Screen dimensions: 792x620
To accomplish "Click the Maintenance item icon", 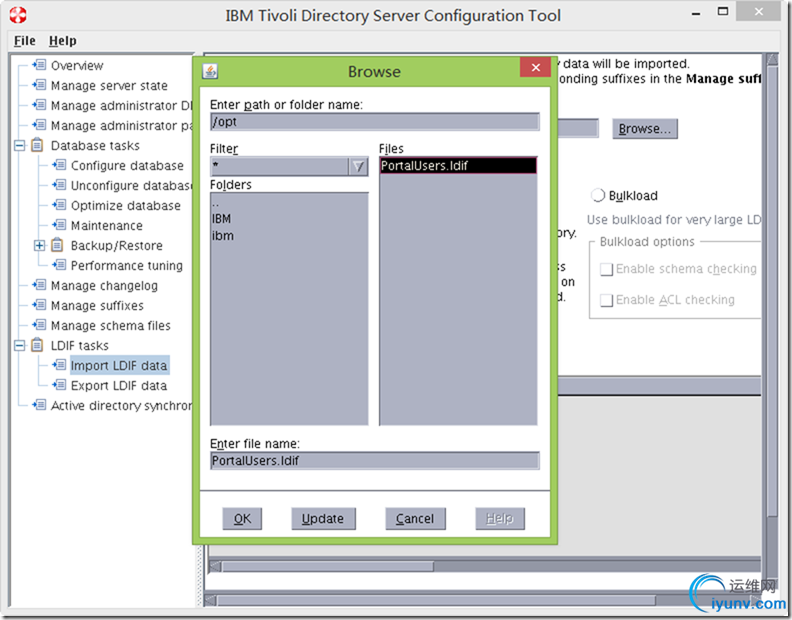I will pos(59,225).
